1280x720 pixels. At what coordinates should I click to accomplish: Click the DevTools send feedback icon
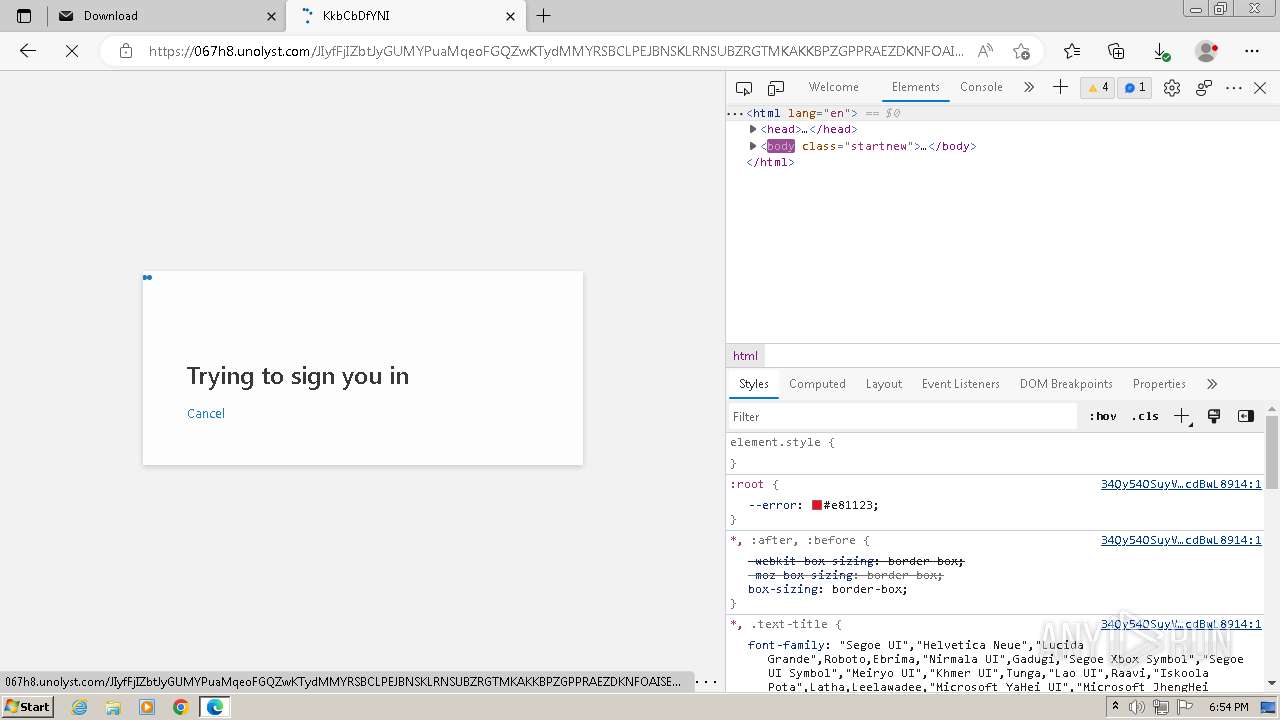pos(1204,88)
